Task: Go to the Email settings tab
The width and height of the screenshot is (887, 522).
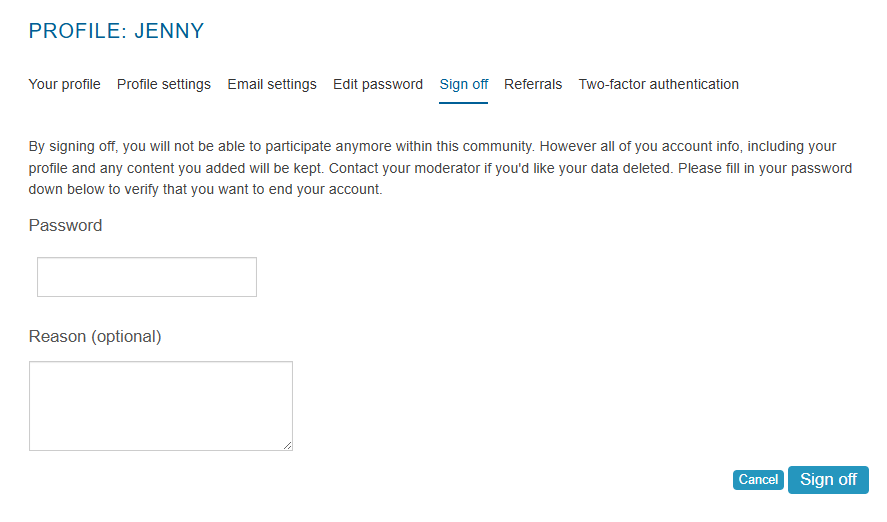Action: tap(272, 84)
